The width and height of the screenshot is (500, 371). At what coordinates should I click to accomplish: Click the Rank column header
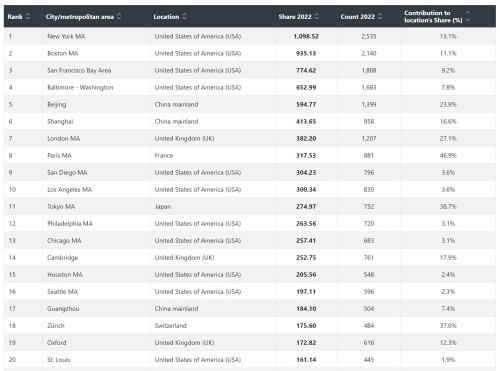(x=15, y=17)
